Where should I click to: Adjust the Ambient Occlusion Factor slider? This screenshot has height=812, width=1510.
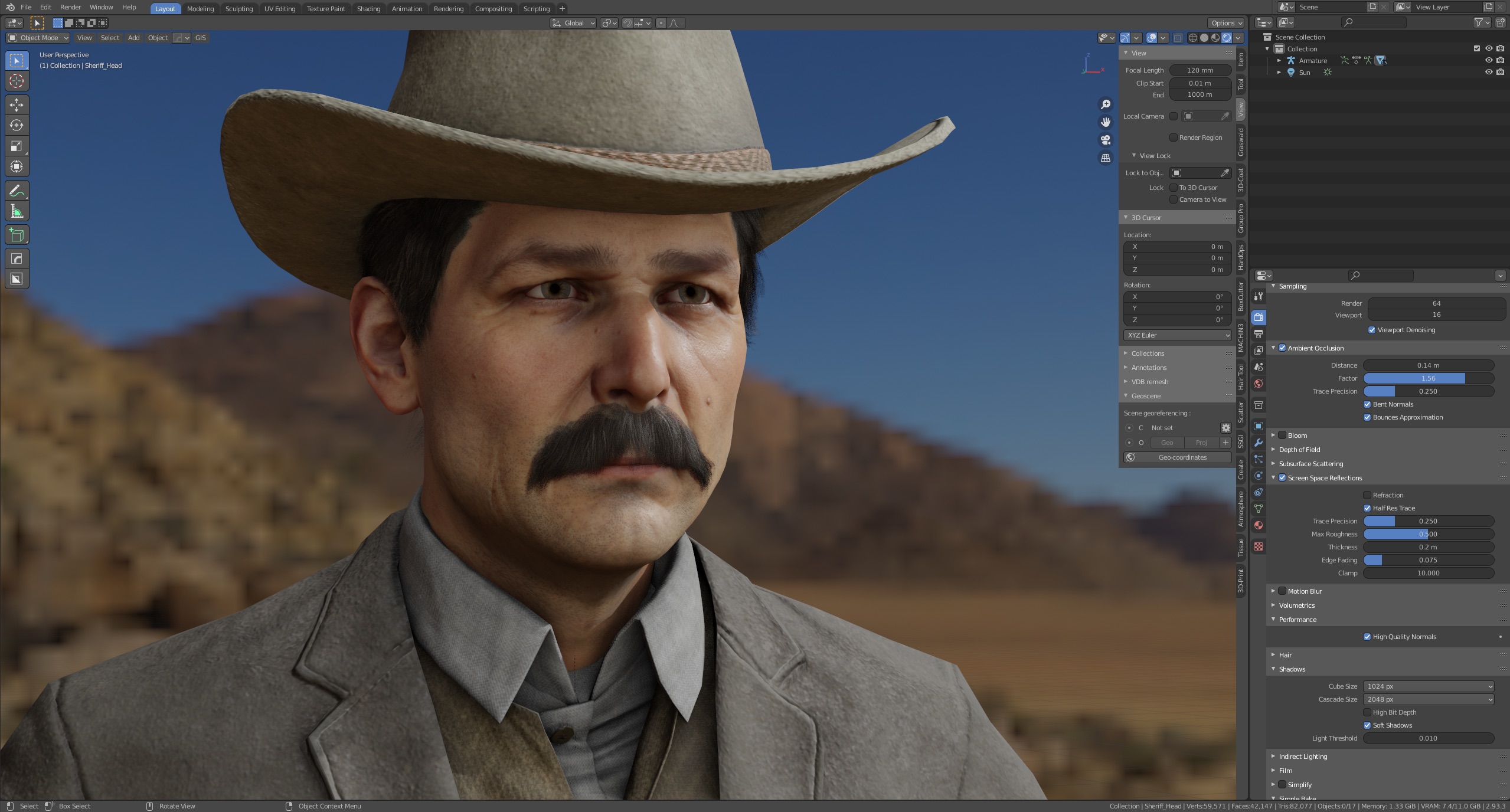pyautogui.click(x=1429, y=378)
